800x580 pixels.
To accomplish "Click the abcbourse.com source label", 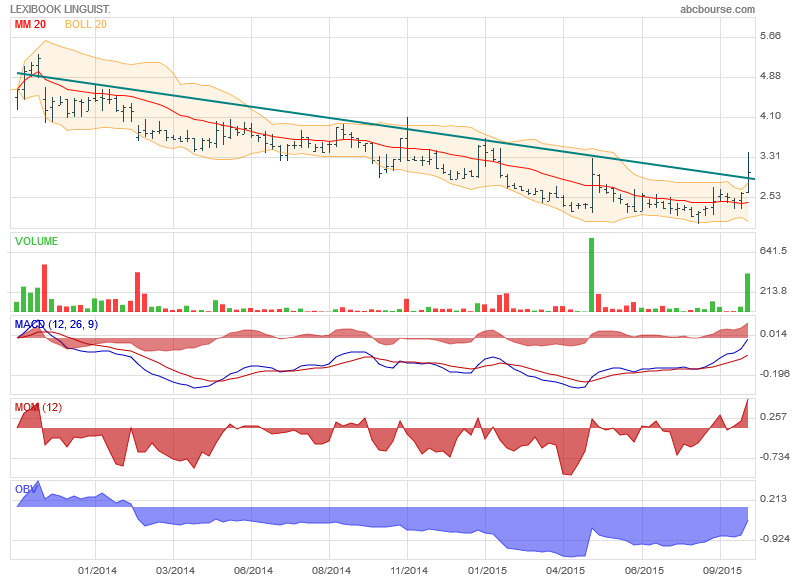I will click(717, 9).
